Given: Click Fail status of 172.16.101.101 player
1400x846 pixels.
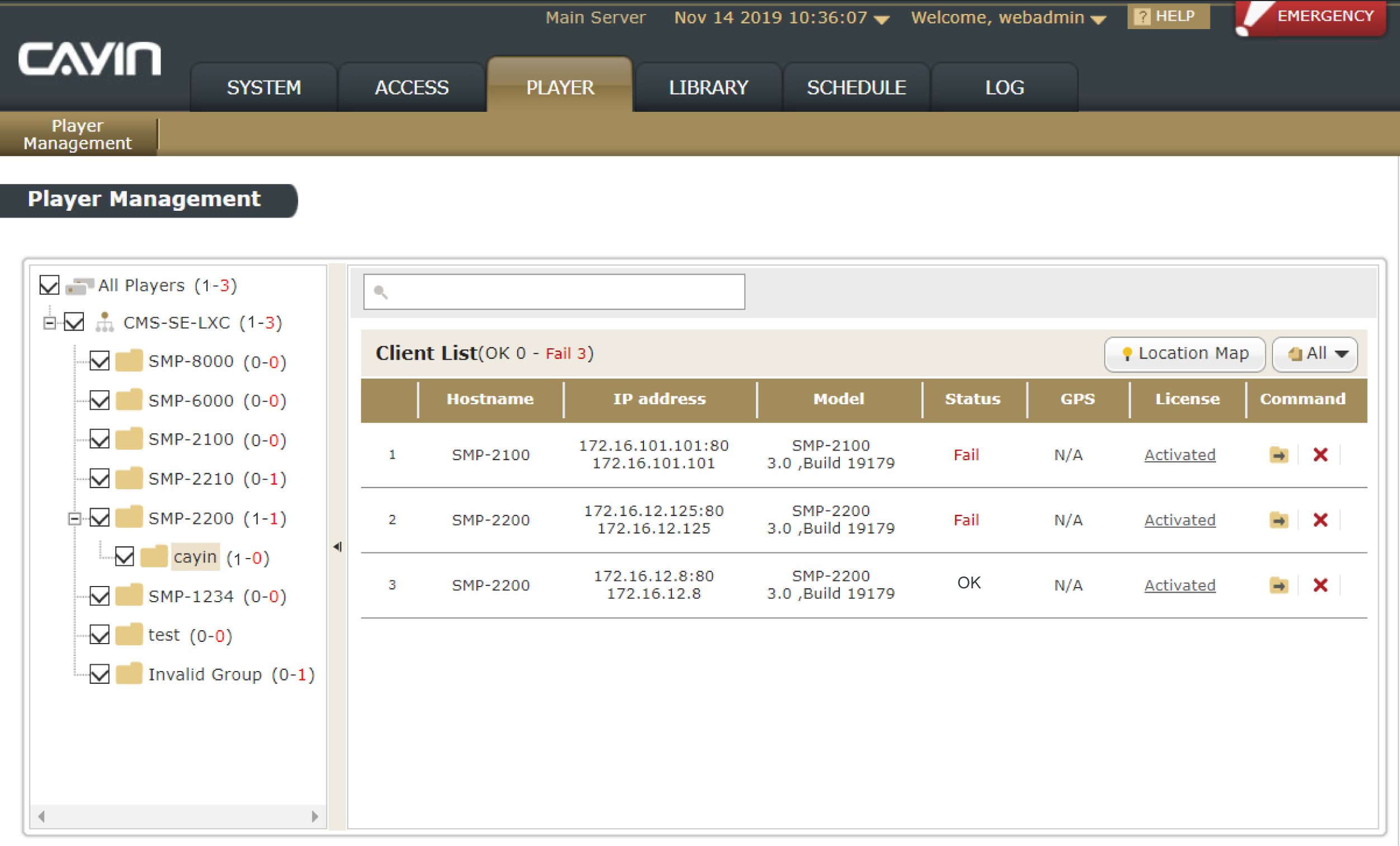Looking at the screenshot, I should click(x=966, y=455).
